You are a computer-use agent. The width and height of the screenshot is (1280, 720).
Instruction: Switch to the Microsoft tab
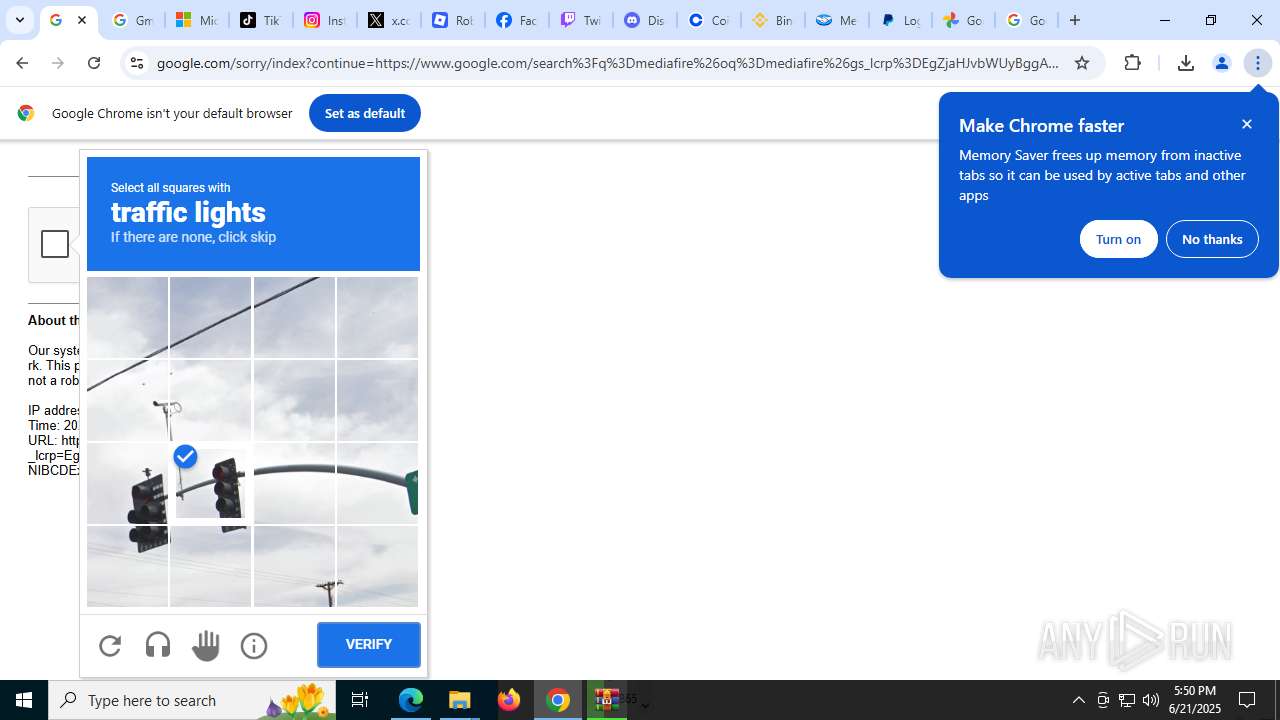[196, 20]
